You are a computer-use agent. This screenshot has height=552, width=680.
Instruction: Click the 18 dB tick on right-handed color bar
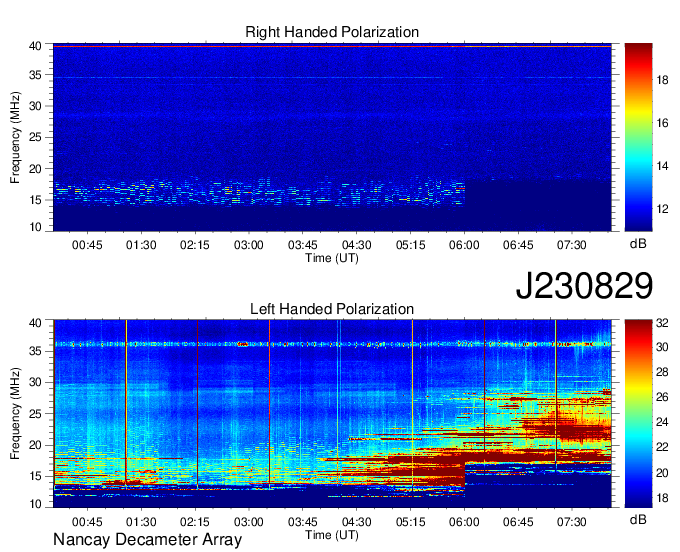[x=663, y=80]
